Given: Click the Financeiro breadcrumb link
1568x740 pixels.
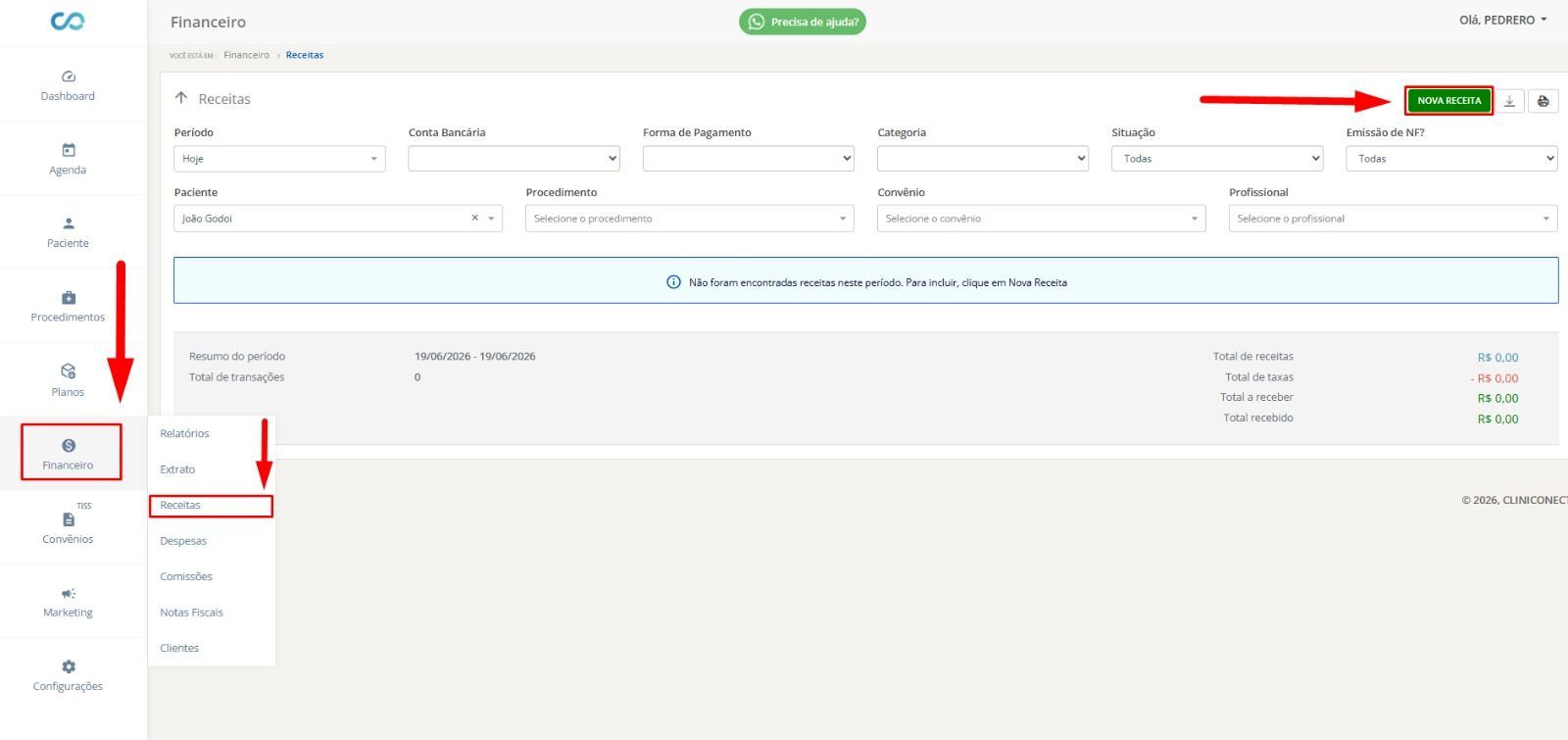Looking at the screenshot, I should tap(246, 55).
